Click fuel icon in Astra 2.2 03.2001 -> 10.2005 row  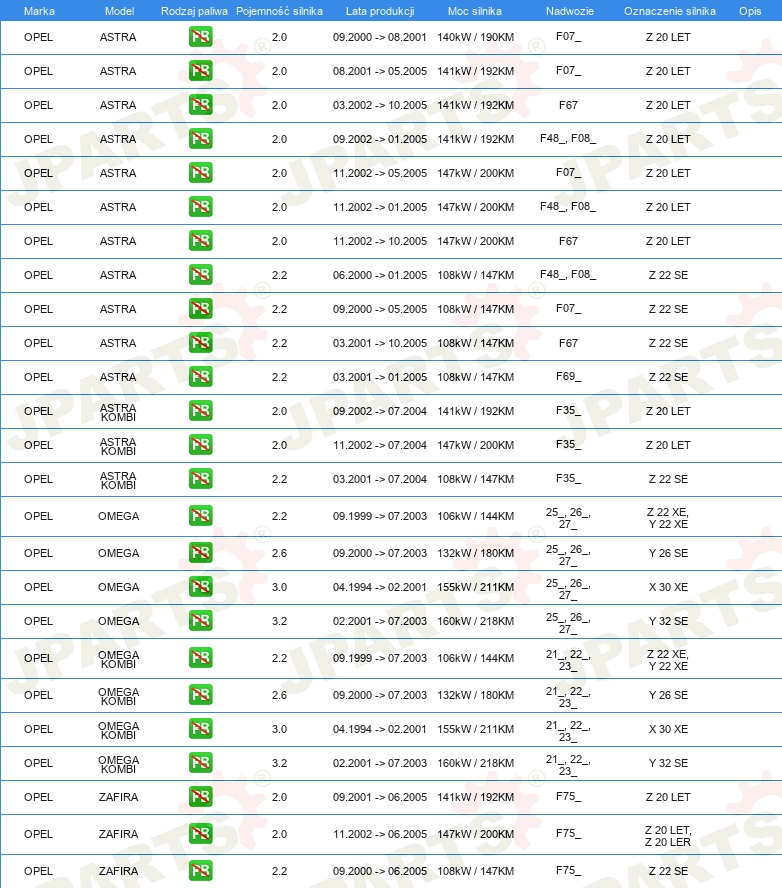pos(200,343)
